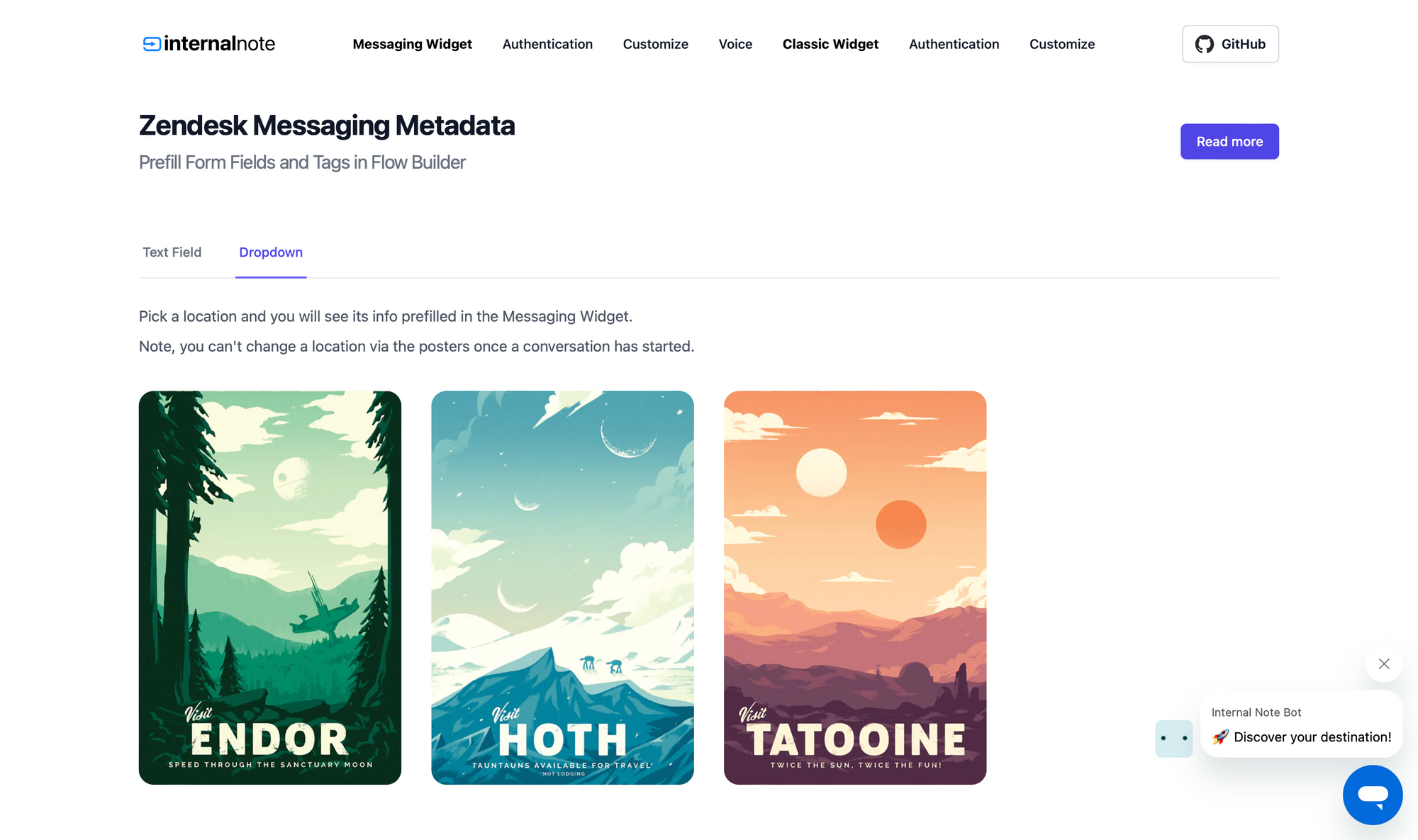
Task: Click the GitHub octocat icon
Action: click(1204, 44)
